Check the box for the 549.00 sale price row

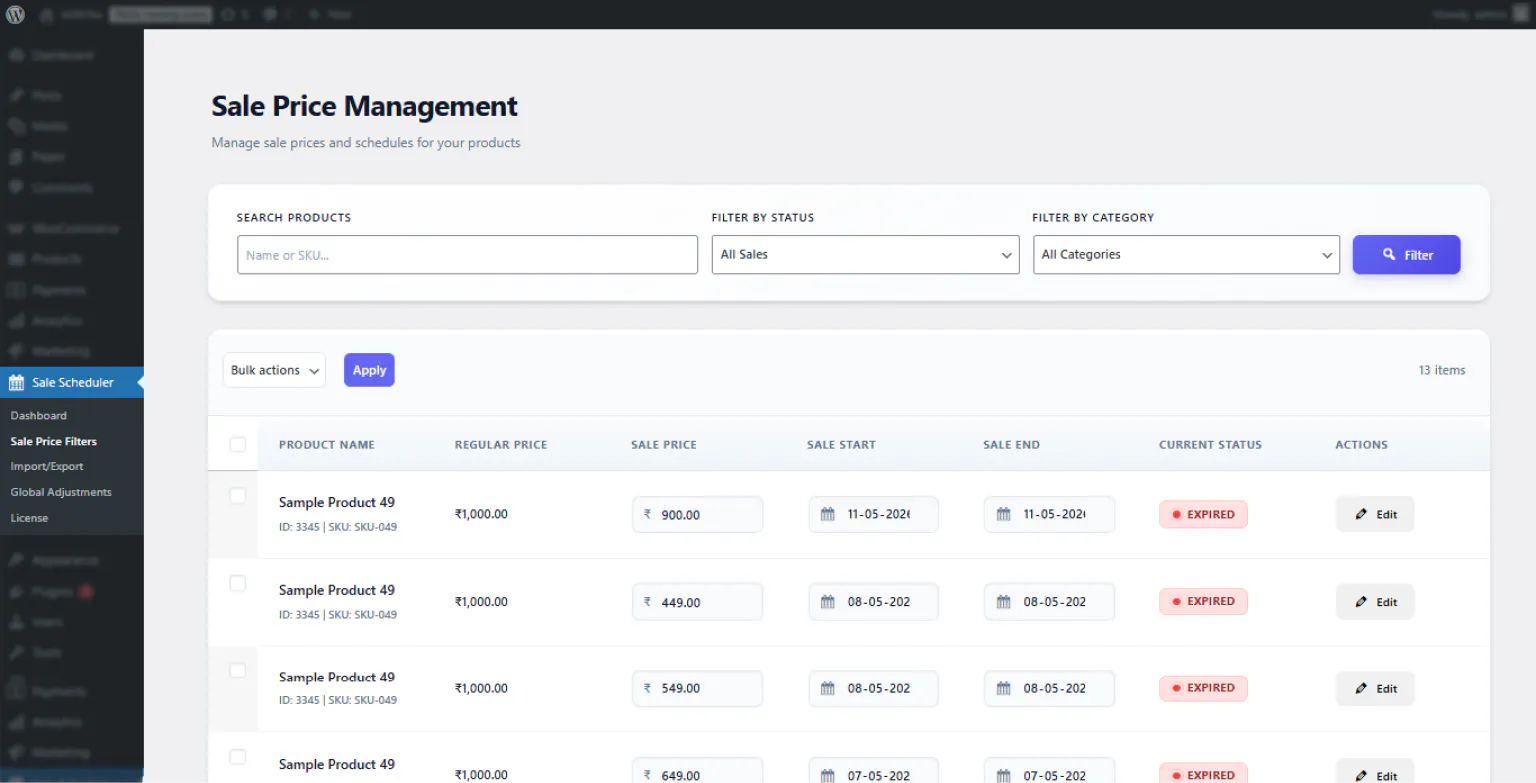tap(238, 670)
